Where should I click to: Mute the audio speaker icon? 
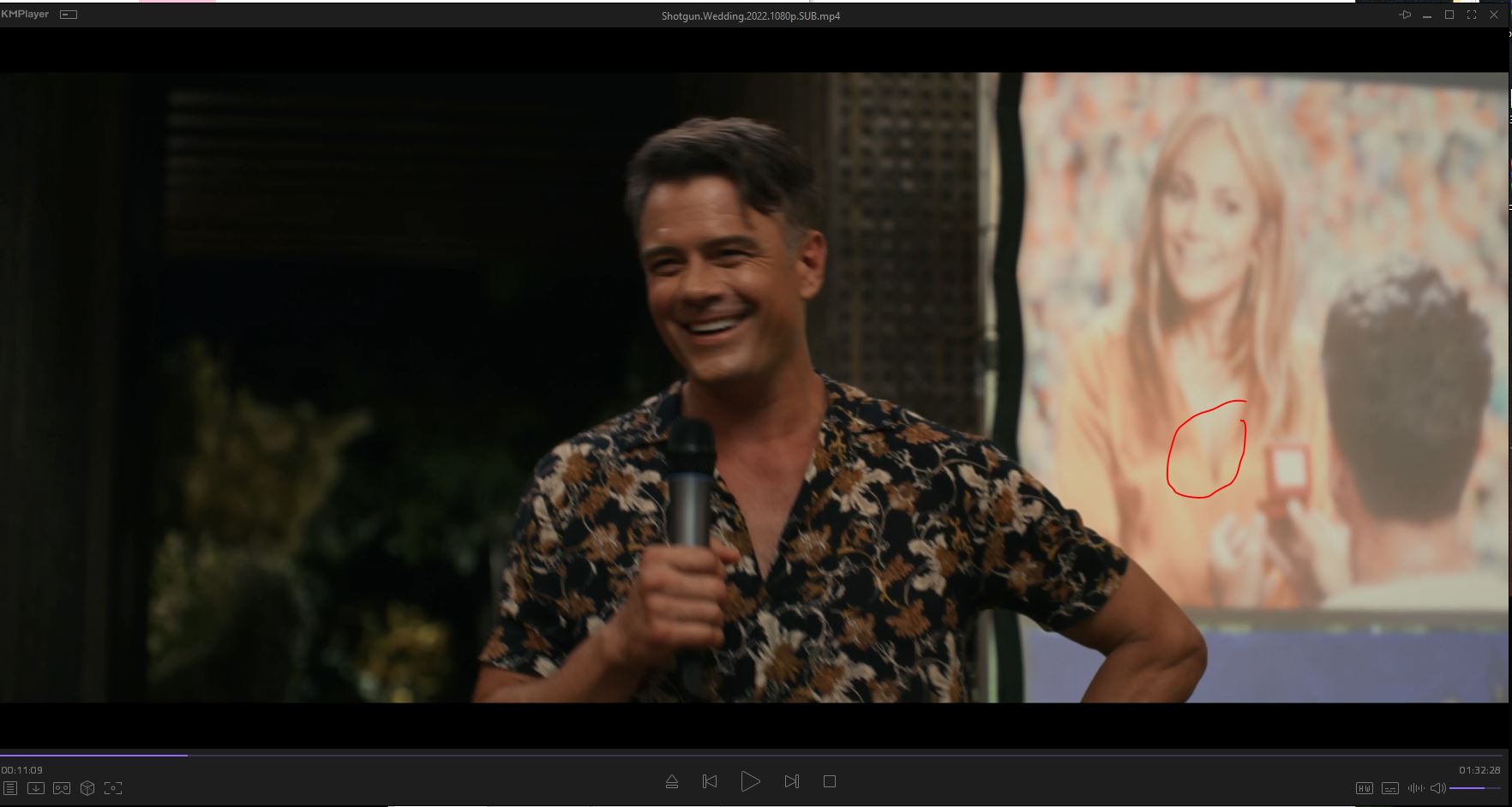(1437, 788)
